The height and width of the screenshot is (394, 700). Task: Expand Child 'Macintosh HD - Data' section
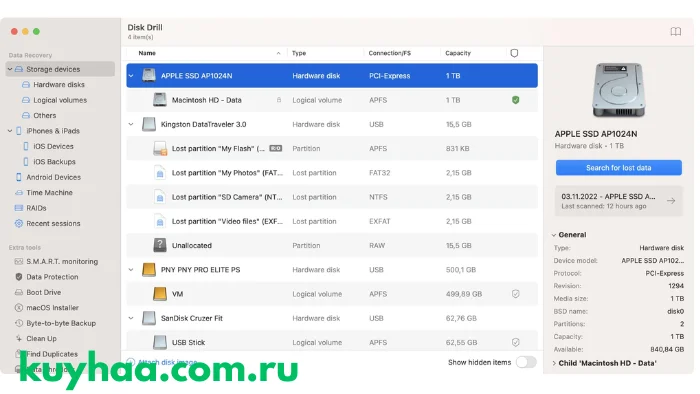tap(554, 363)
